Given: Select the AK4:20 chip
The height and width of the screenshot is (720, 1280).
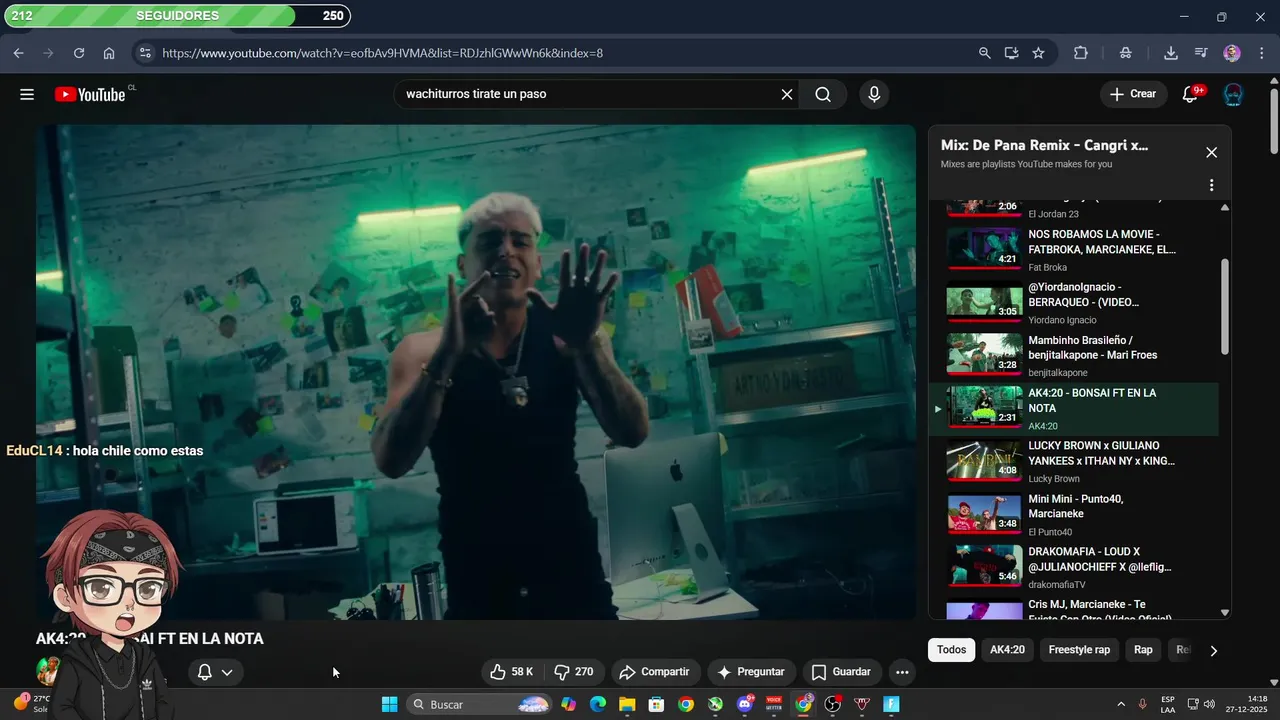Looking at the screenshot, I should [1007, 650].
